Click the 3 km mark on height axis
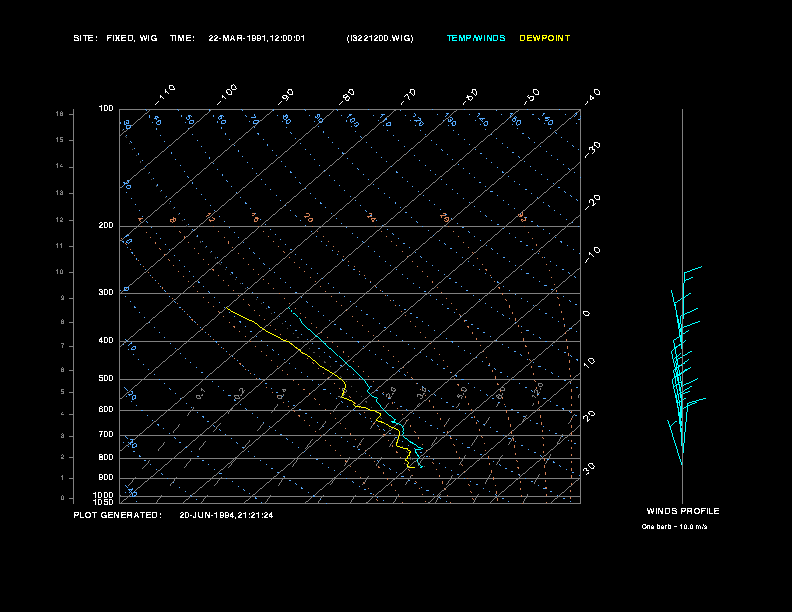 click(x=63, y=436)
